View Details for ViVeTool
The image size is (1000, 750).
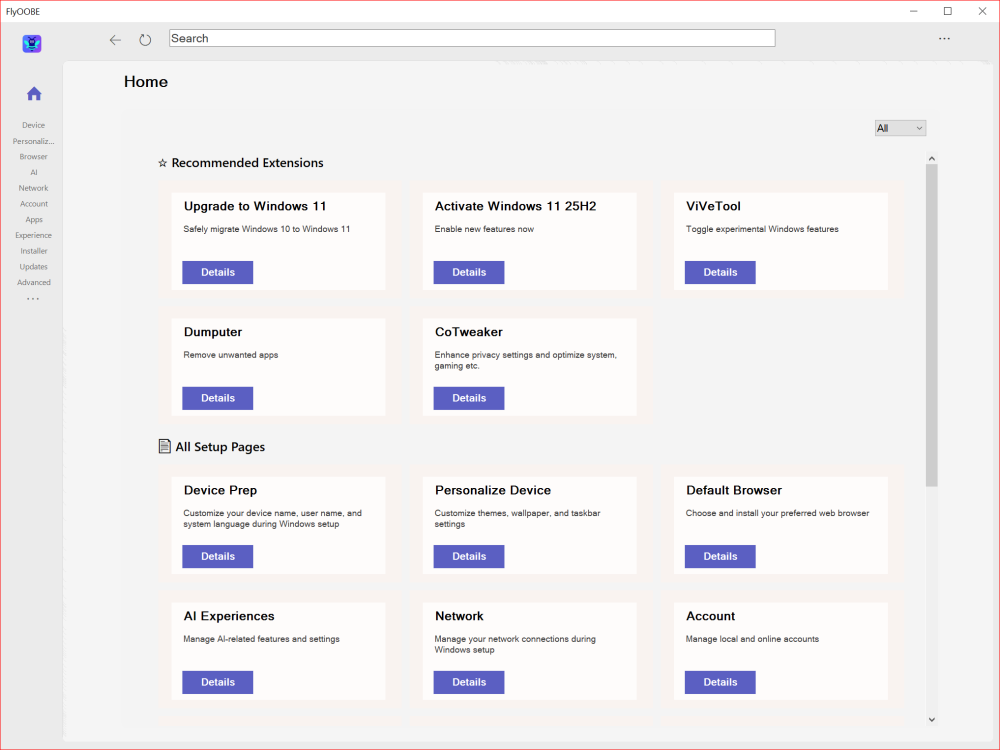(x=720, y=272)
